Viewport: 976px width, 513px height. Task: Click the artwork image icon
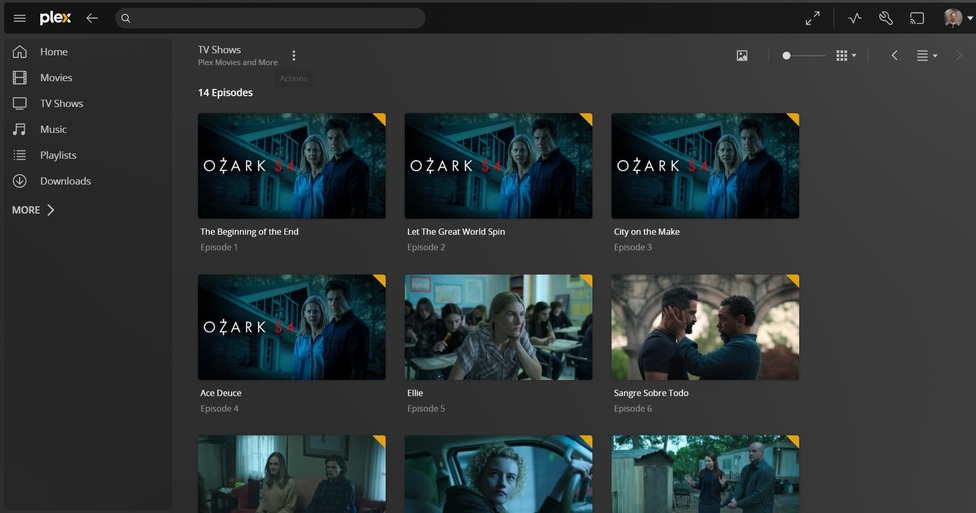pos(742,55)
